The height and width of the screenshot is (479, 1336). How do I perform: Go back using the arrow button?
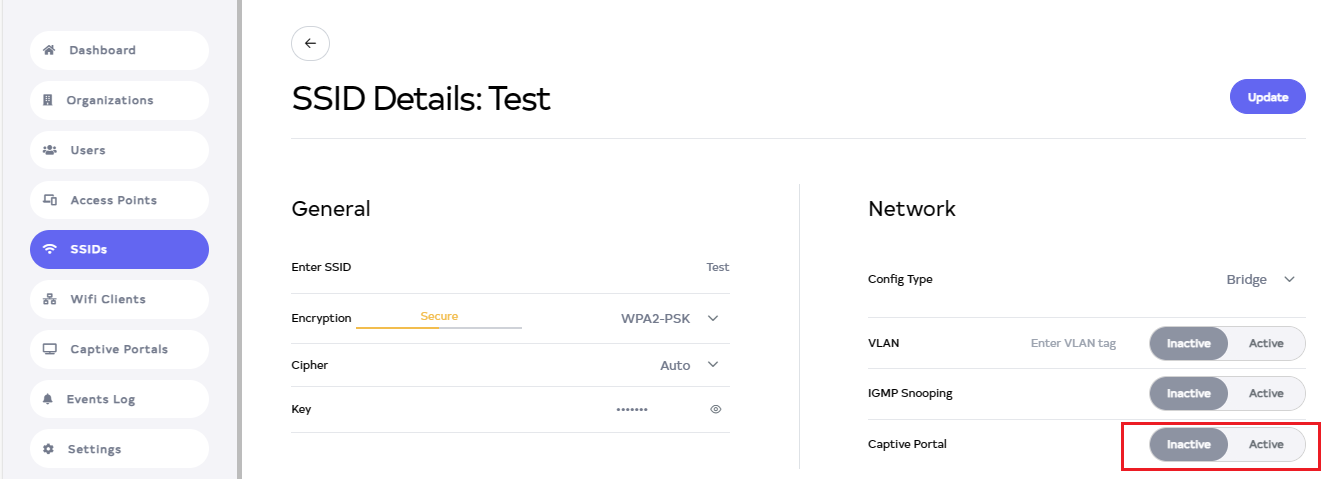(x=310, y=43)
